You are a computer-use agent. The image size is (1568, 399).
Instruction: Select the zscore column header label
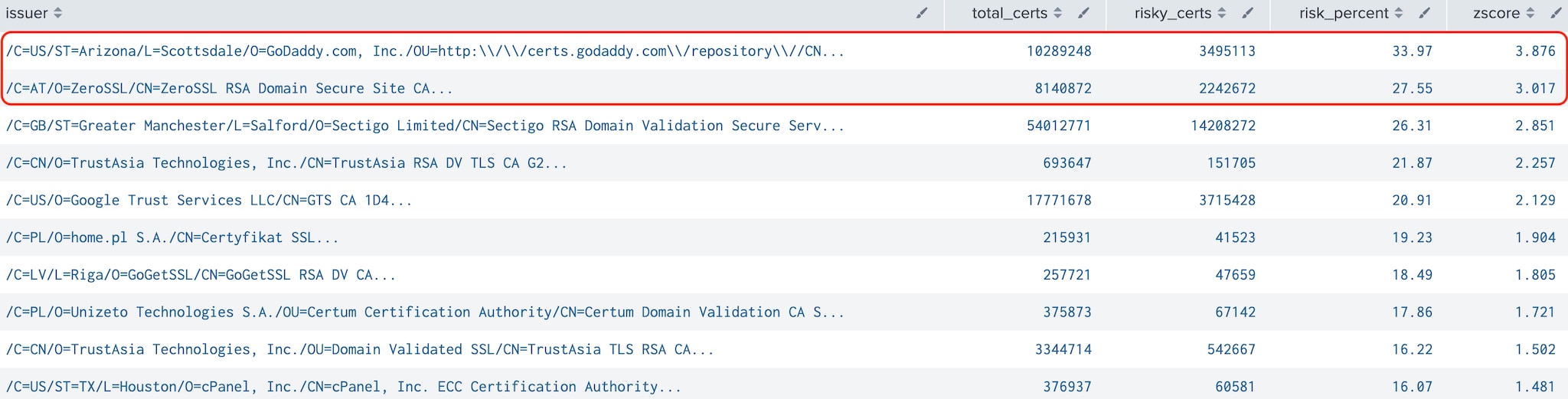tap(1497, 13)
